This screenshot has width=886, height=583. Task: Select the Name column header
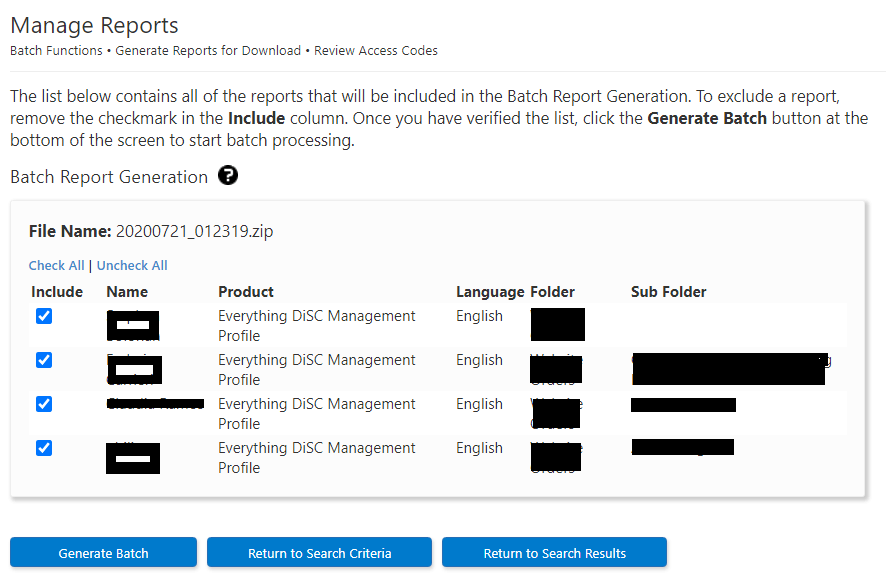point(127,292)
